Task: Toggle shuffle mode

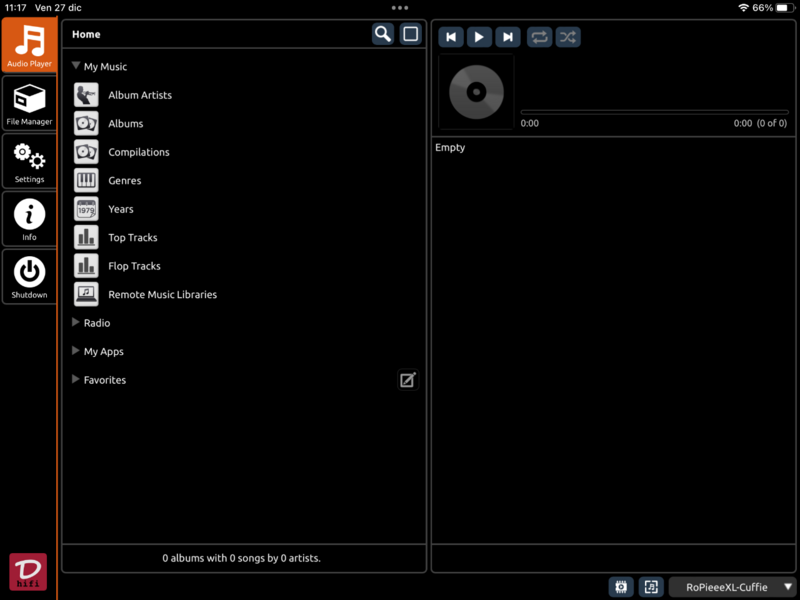Action: coord(568,37)
